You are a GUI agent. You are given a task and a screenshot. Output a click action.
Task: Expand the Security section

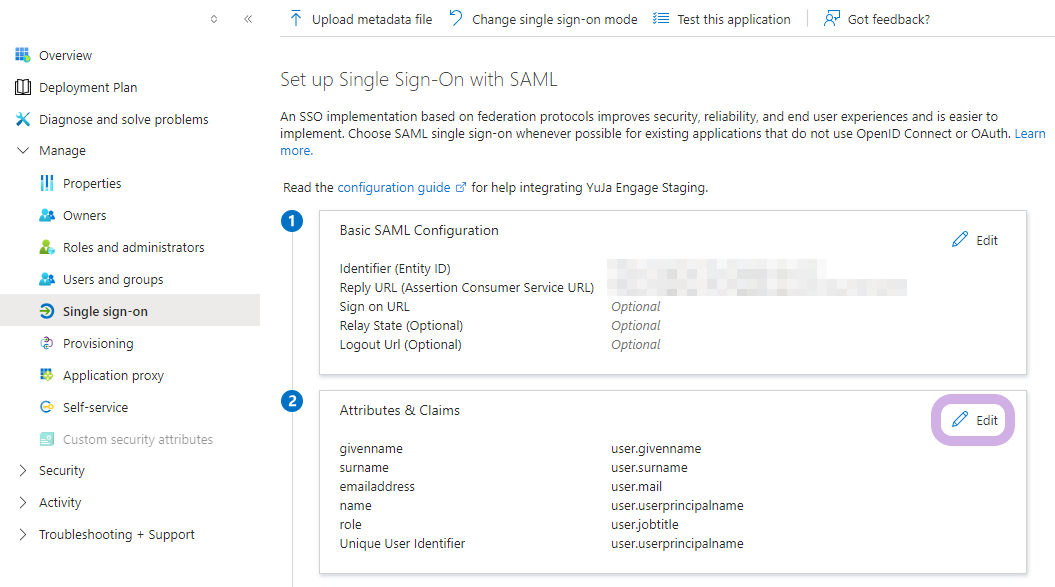(x=23, y=470)
